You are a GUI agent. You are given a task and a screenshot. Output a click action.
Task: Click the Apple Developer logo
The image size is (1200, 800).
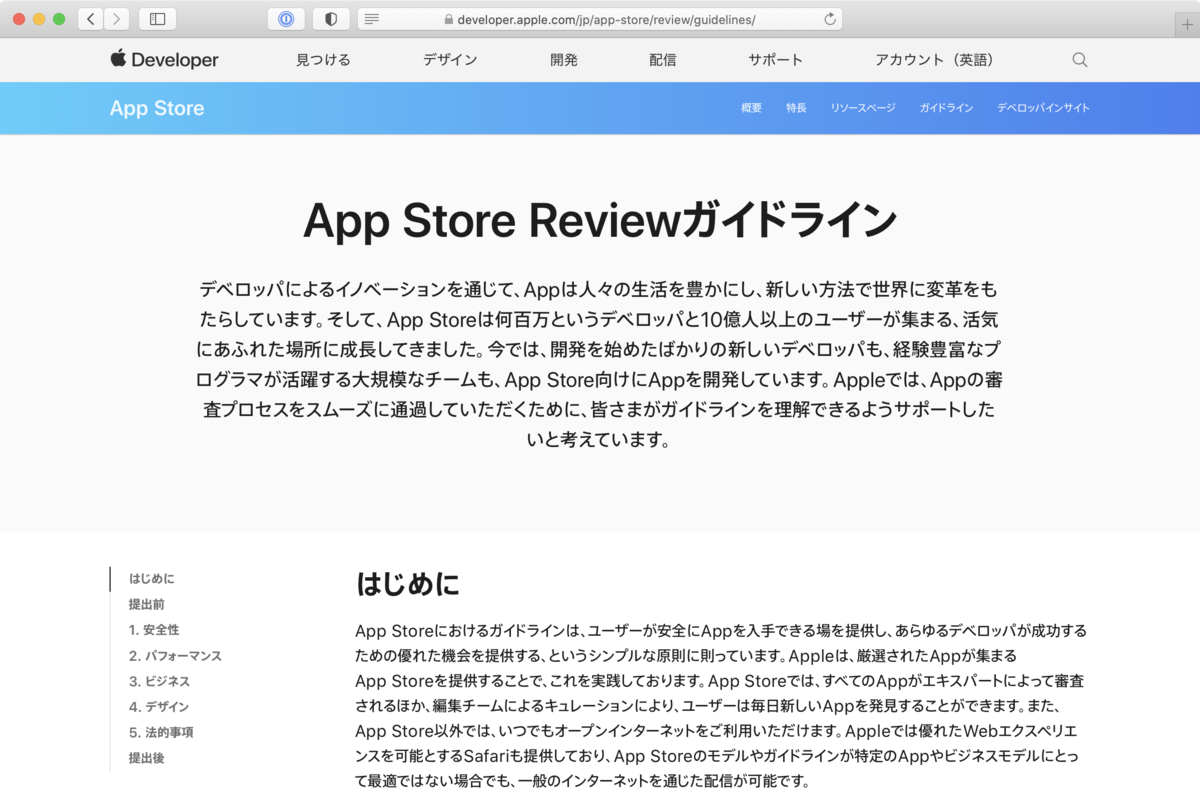[165, 60]
